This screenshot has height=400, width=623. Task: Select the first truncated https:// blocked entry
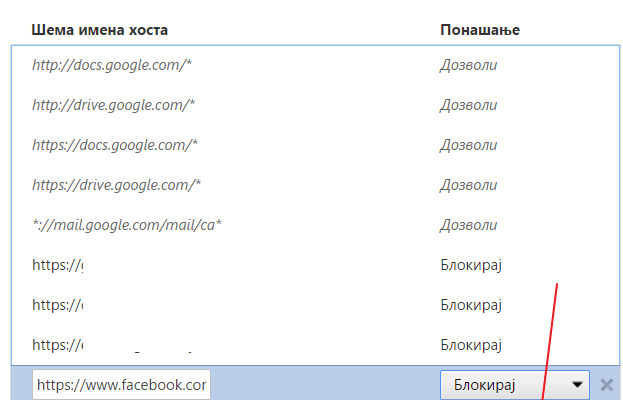[315, 265]
